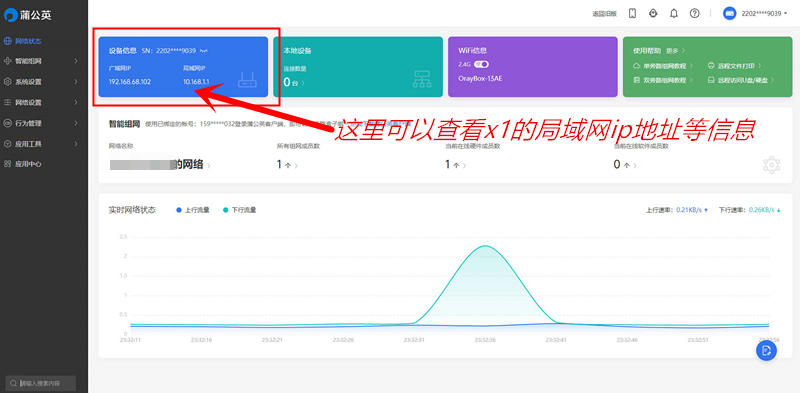
Task: Expand the 应用工具 chevron arrow
Action: click(76, 144)
